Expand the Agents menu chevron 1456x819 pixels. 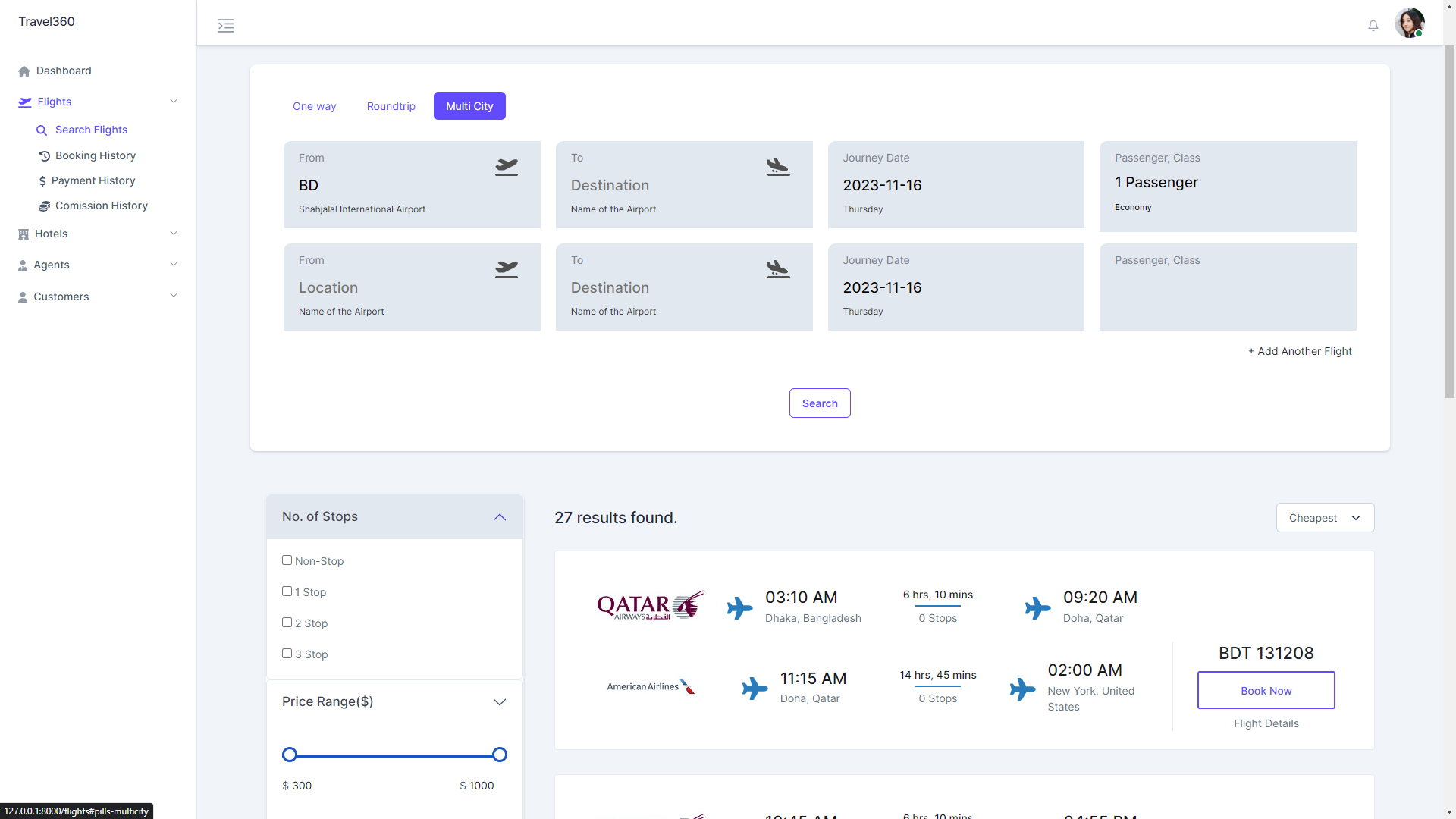coord(174,265)
